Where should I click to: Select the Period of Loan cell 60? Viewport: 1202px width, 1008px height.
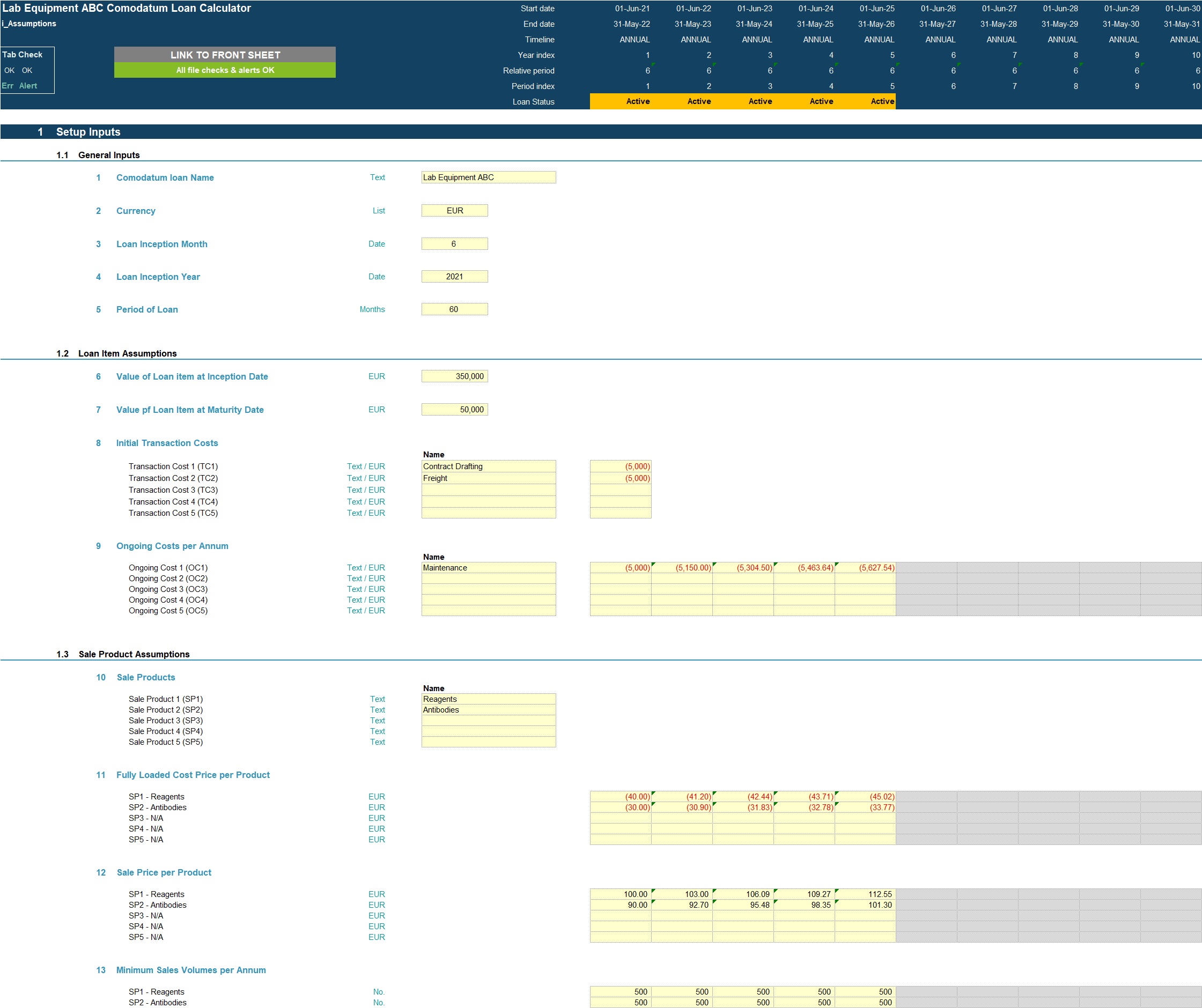tap(454, 309)
